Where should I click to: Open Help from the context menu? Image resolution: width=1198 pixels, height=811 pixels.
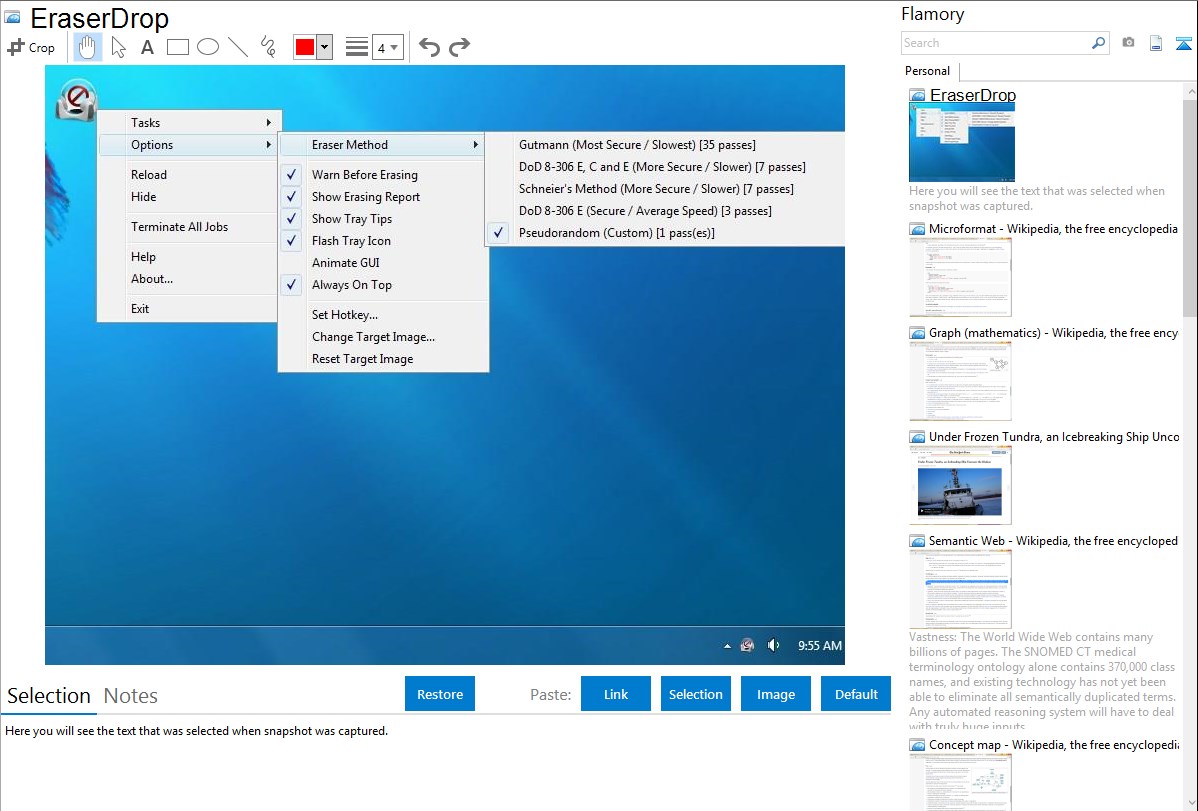tap(143, 257)
